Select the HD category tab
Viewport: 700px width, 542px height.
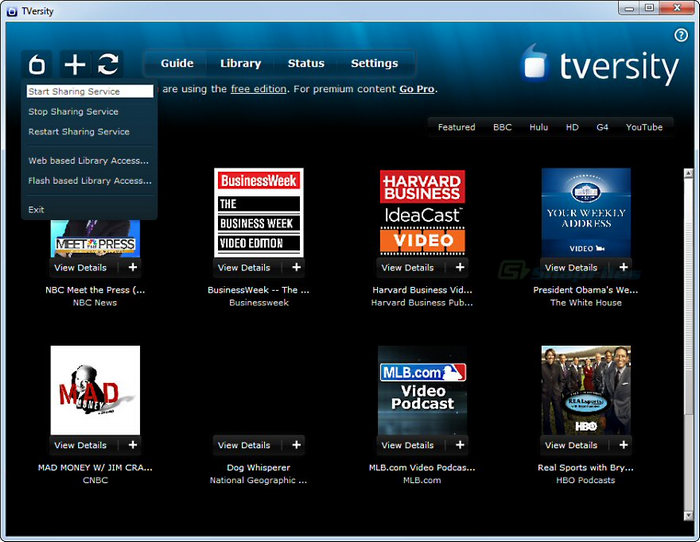572,127
